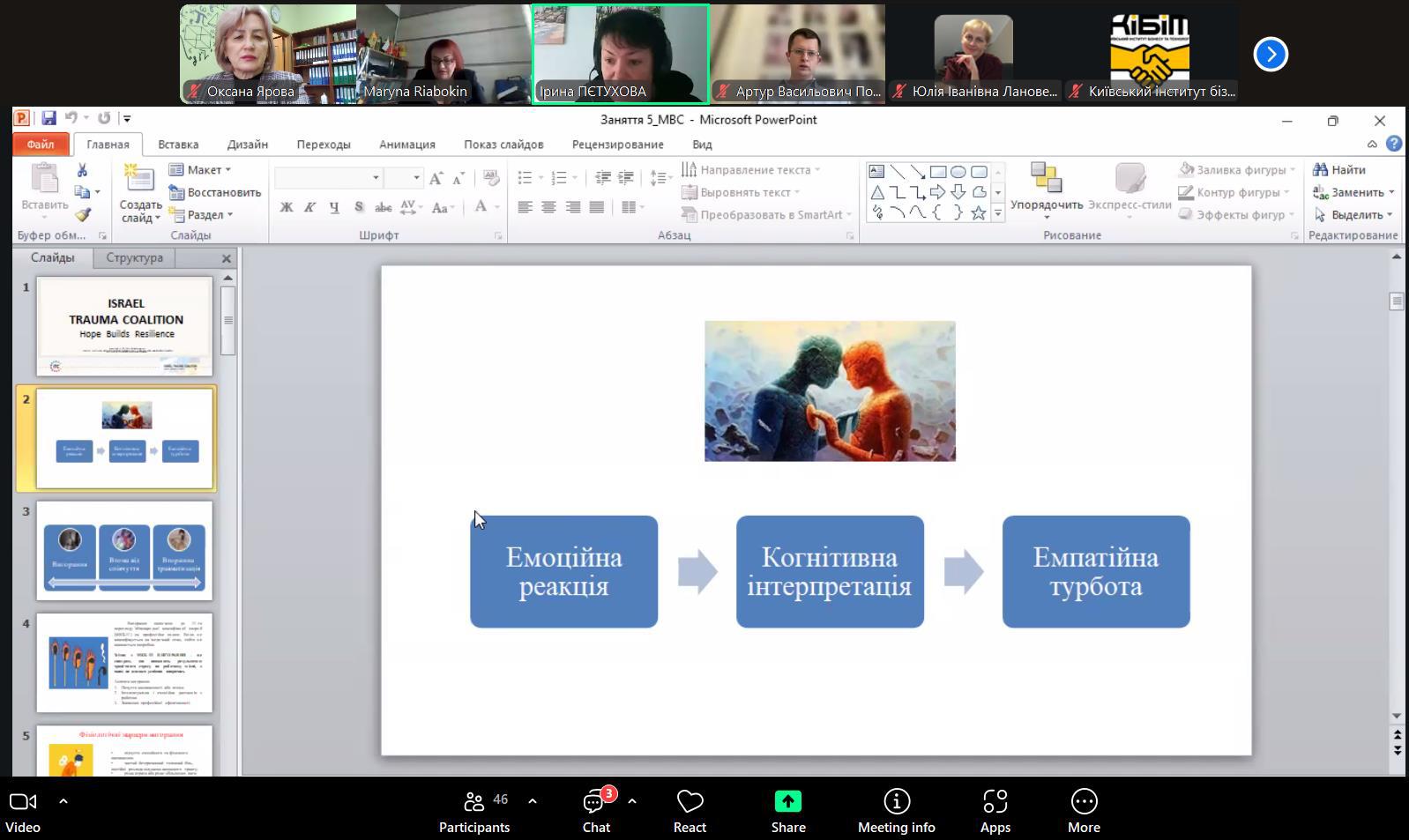This screenshot has width=1409, height=840.
Task: Click the slide thumbnails pane scrollbar handle
Action: point(228,320)
